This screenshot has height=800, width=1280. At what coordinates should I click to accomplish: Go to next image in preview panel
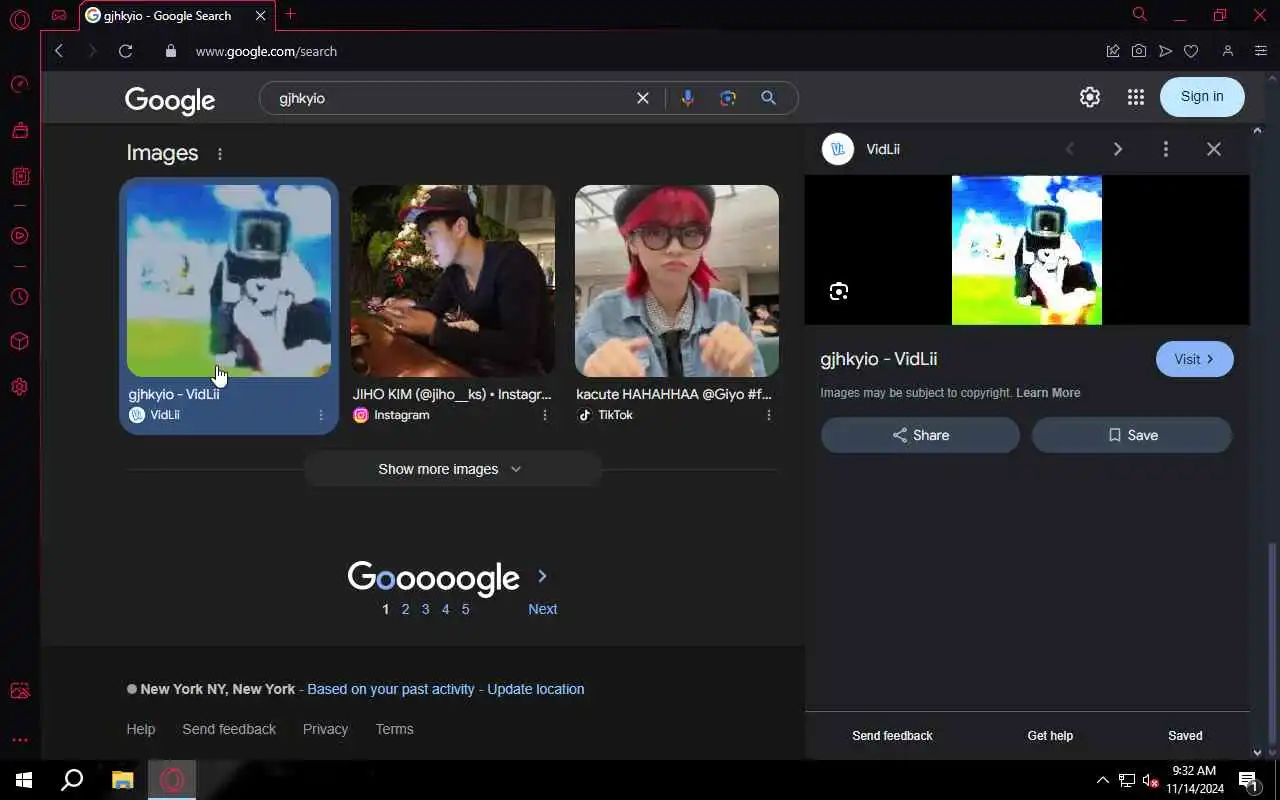(x=1118, y=149)
